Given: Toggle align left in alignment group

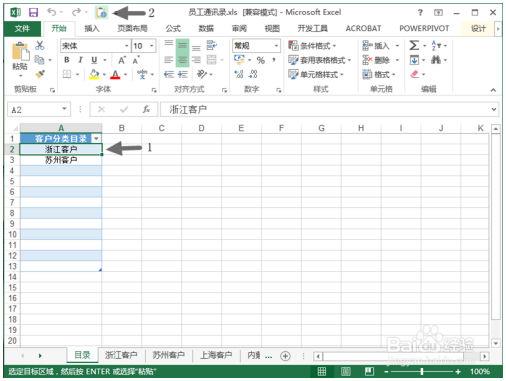Looking at the screenshot, I should pos(169,60).
